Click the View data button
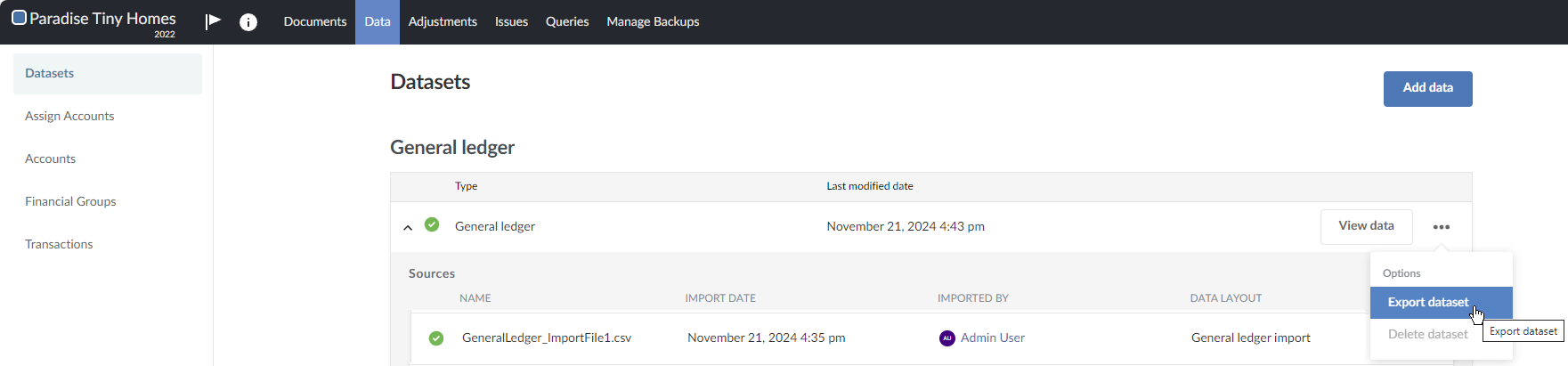This screenshot has width=1568, height=366. point(1366,226)
